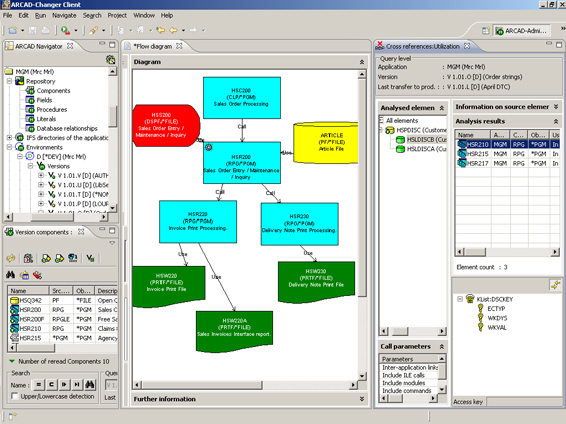Collapse the Repository tree node
Viewport: 566px width, 424px height.
10,81
